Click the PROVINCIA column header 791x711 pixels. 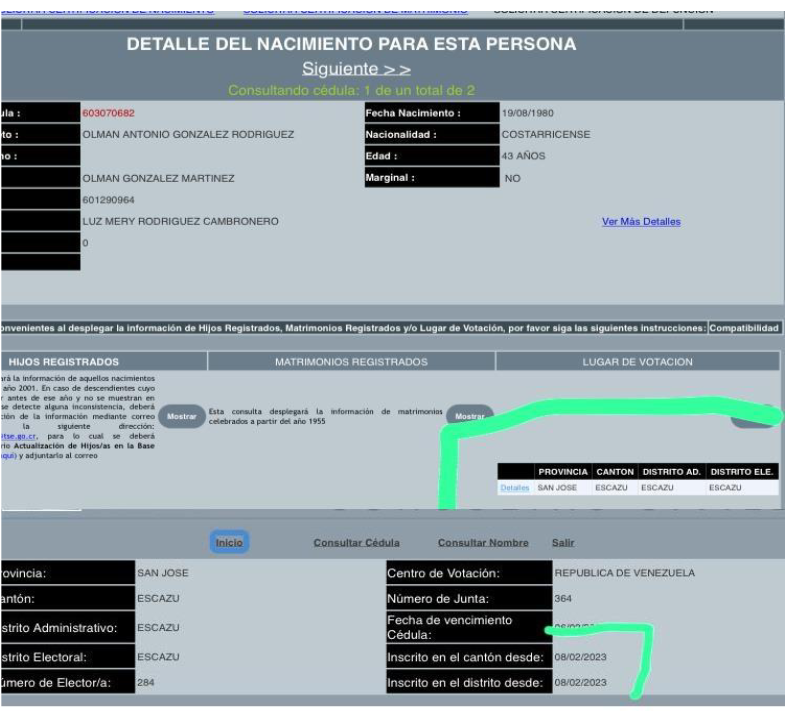point(562,472)
